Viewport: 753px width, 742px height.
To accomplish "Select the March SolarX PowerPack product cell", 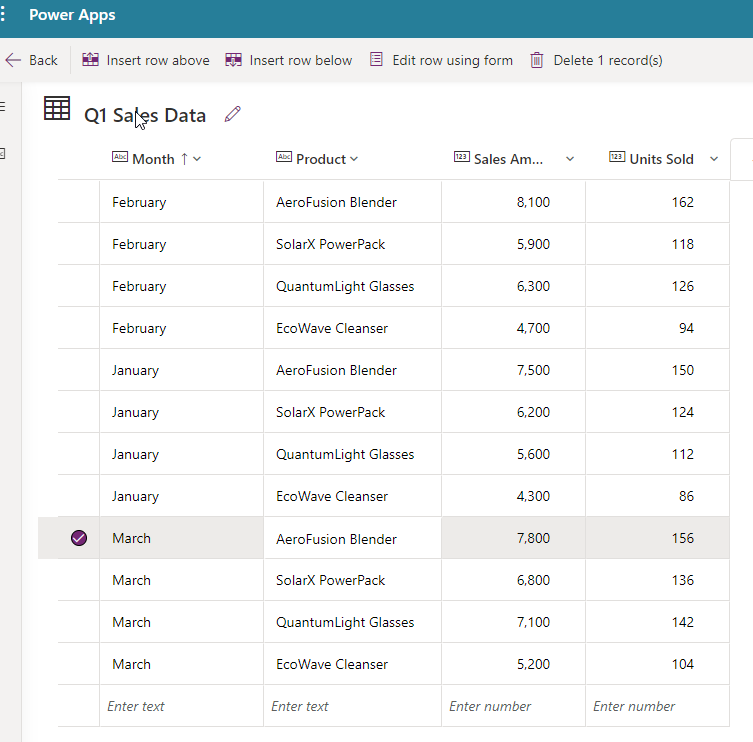I will point(352,580).
